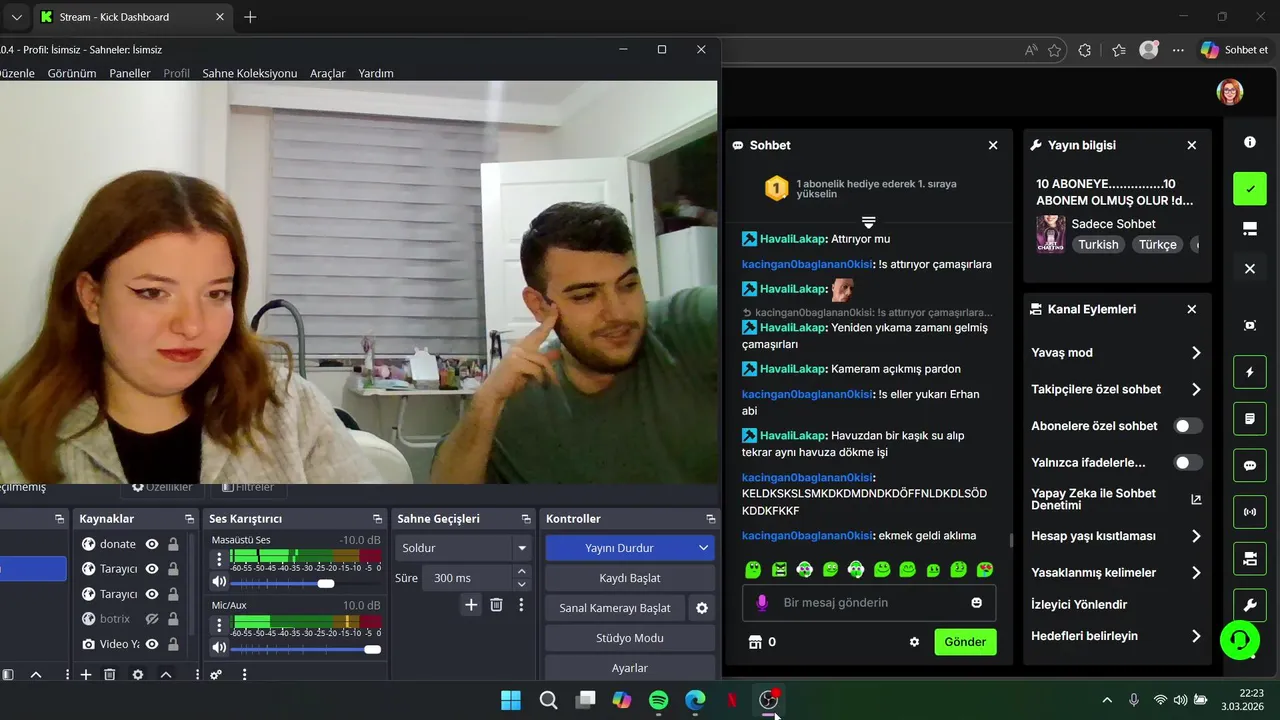The height and width of the screenshot is (720, 1280).
Task: Open Windows Start menu
Action: pos(511,700)
